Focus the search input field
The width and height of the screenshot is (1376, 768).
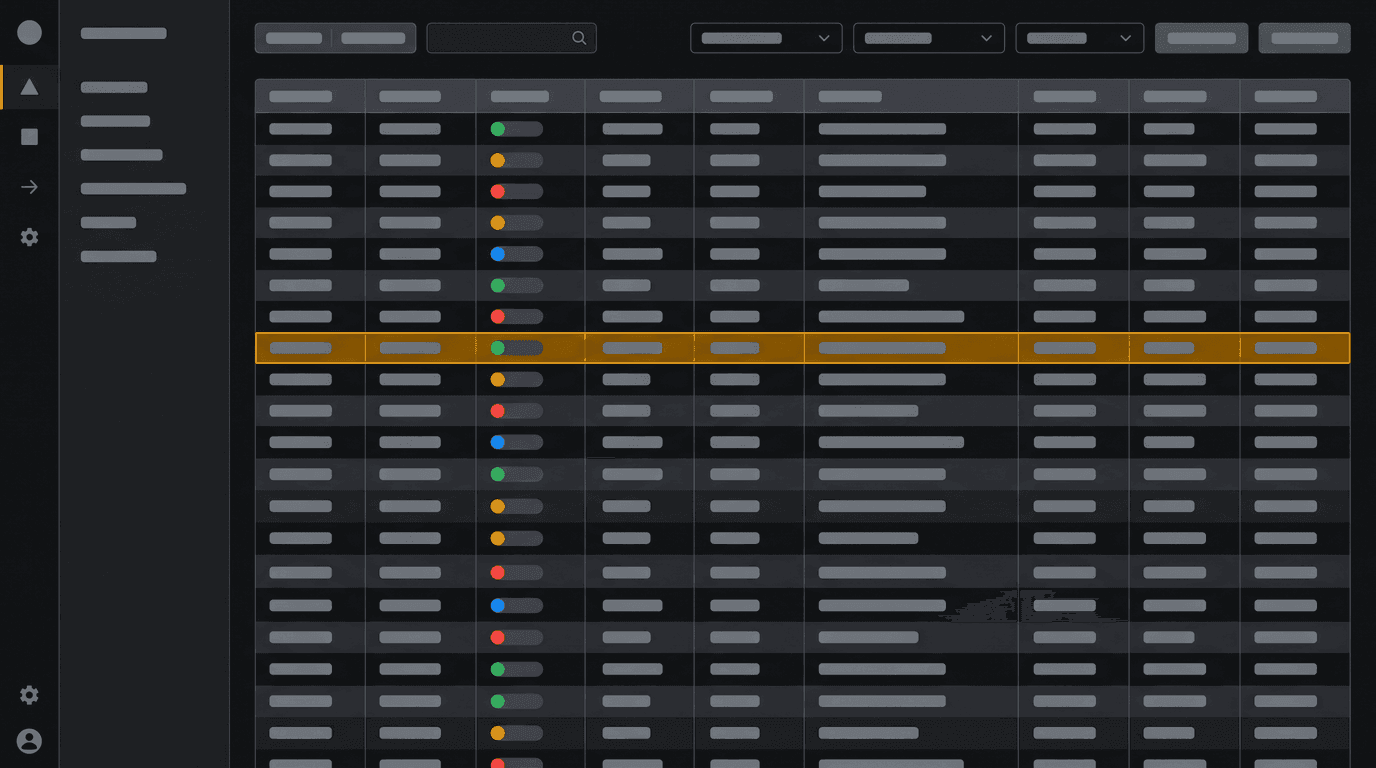pyautogui.click(x=511, y=38)
